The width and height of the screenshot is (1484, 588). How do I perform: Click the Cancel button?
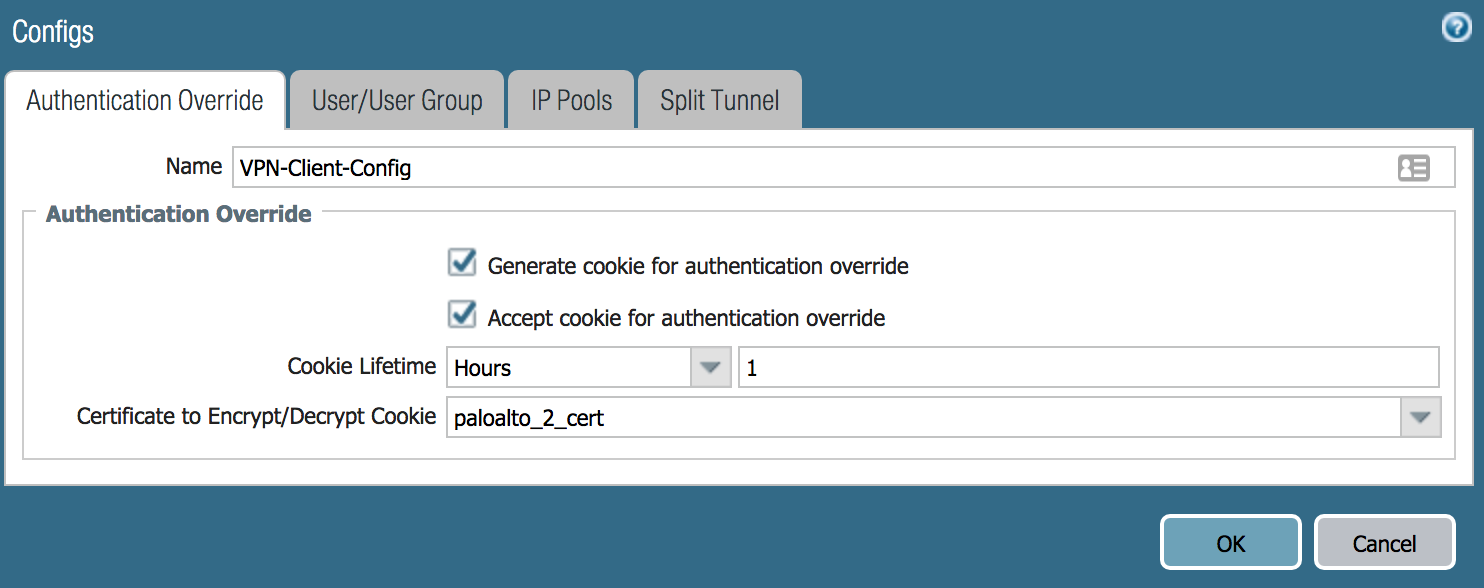(x=1384, y=543)
